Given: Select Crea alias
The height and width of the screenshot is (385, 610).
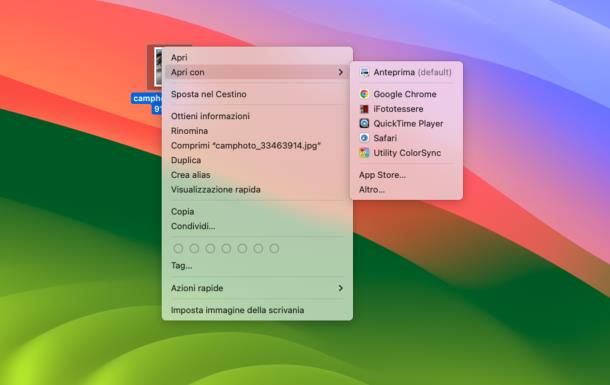Looking at the screenshot, I should pos(257,175).
